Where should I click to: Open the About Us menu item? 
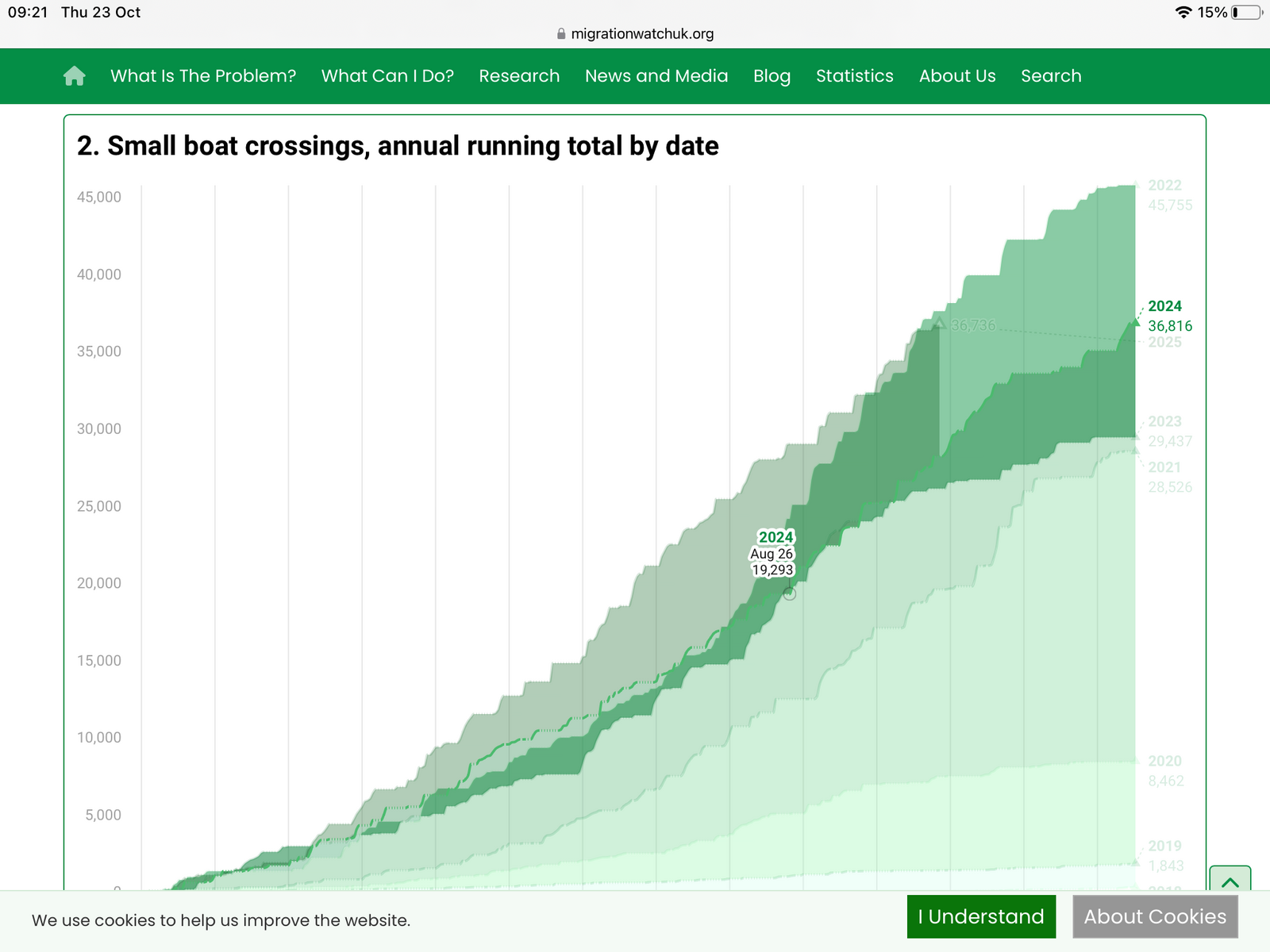coord(956,76)
